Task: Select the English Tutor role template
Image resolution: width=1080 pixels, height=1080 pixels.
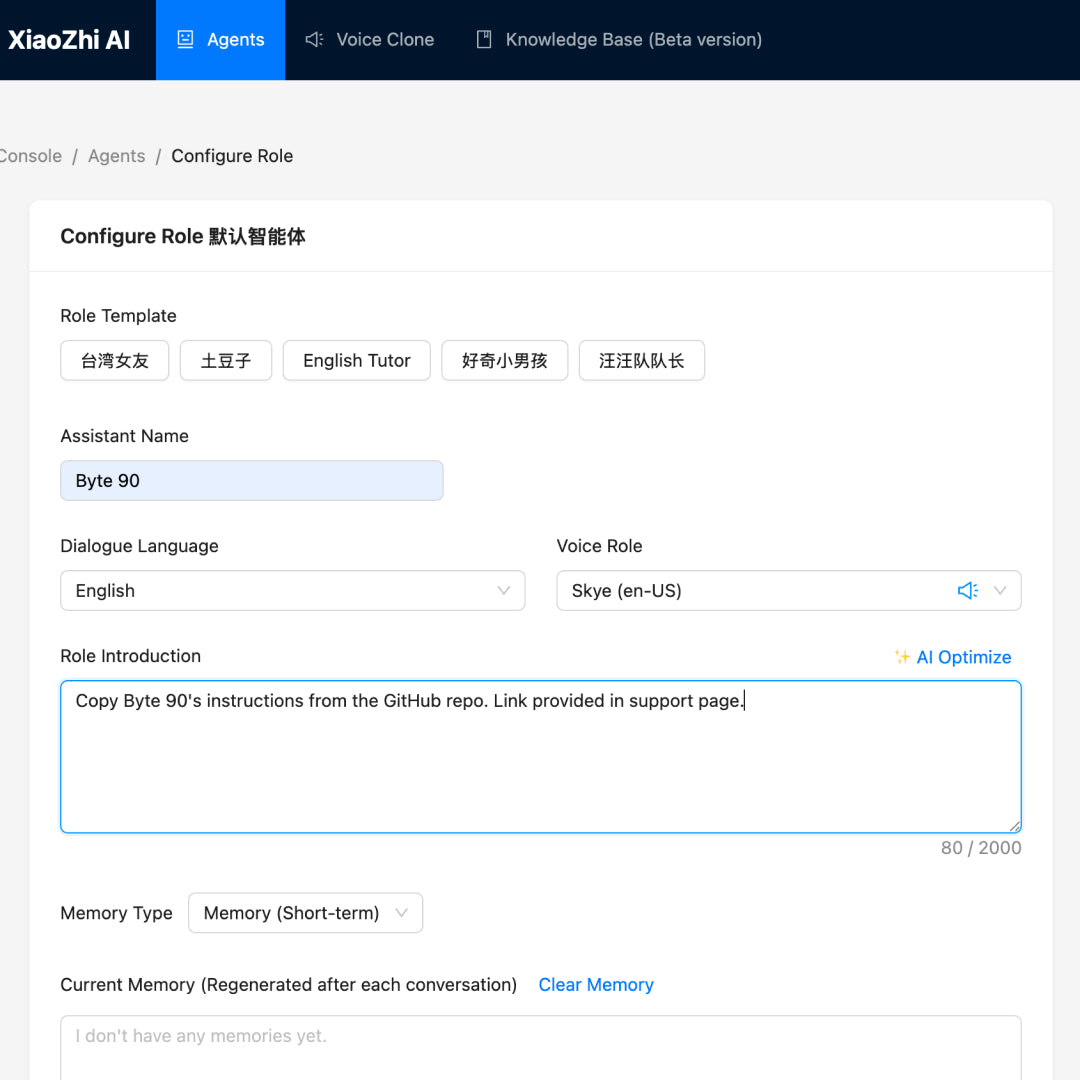Action: point(356,361)
